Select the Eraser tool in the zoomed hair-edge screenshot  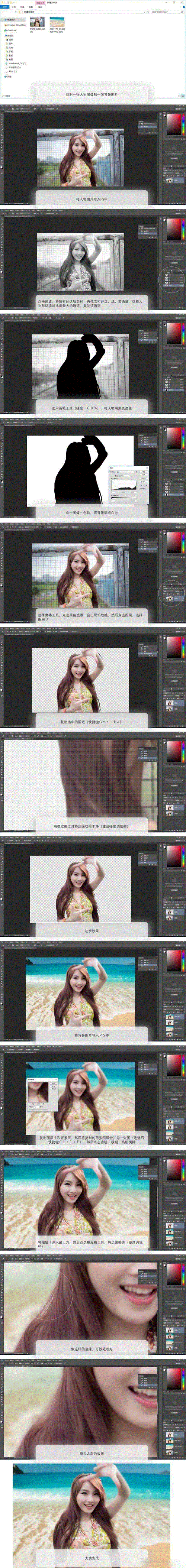3,768
